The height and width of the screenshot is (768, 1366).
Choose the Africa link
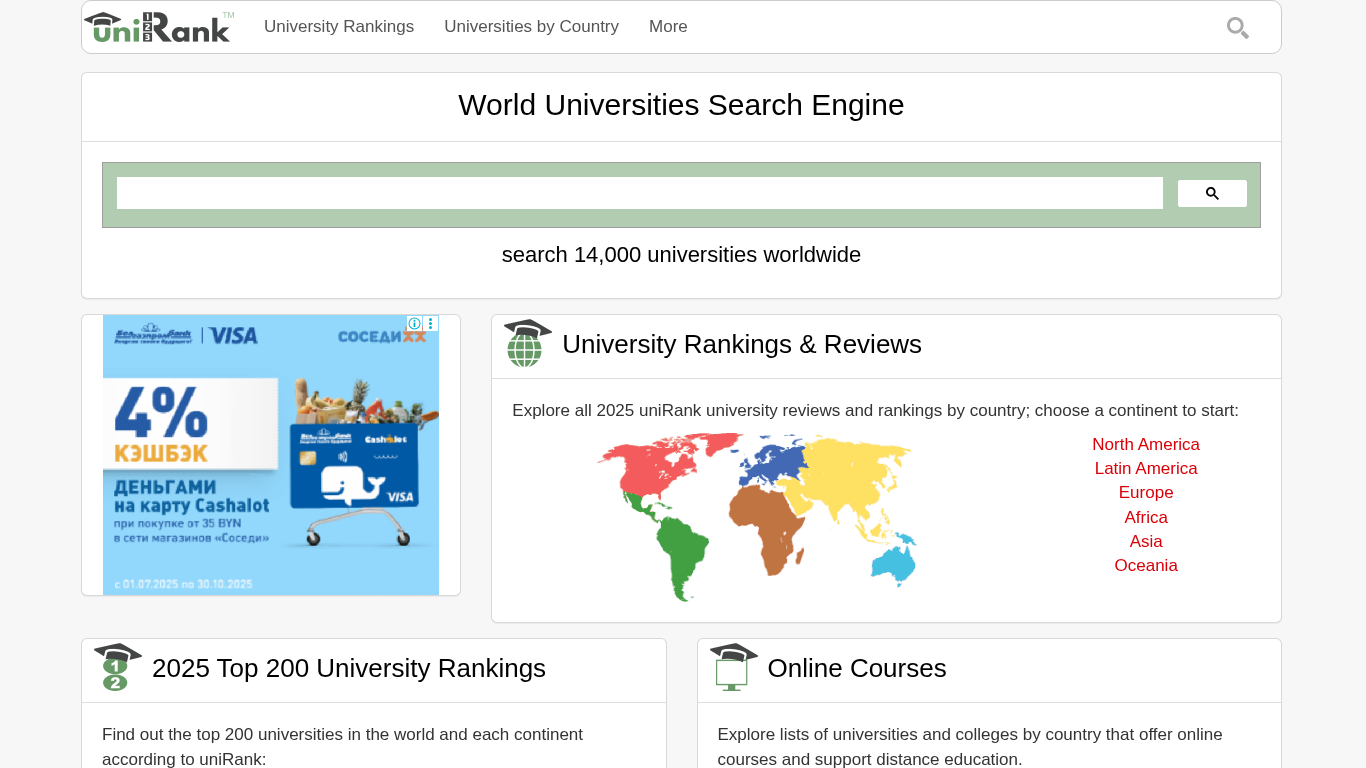point(1145,517)
